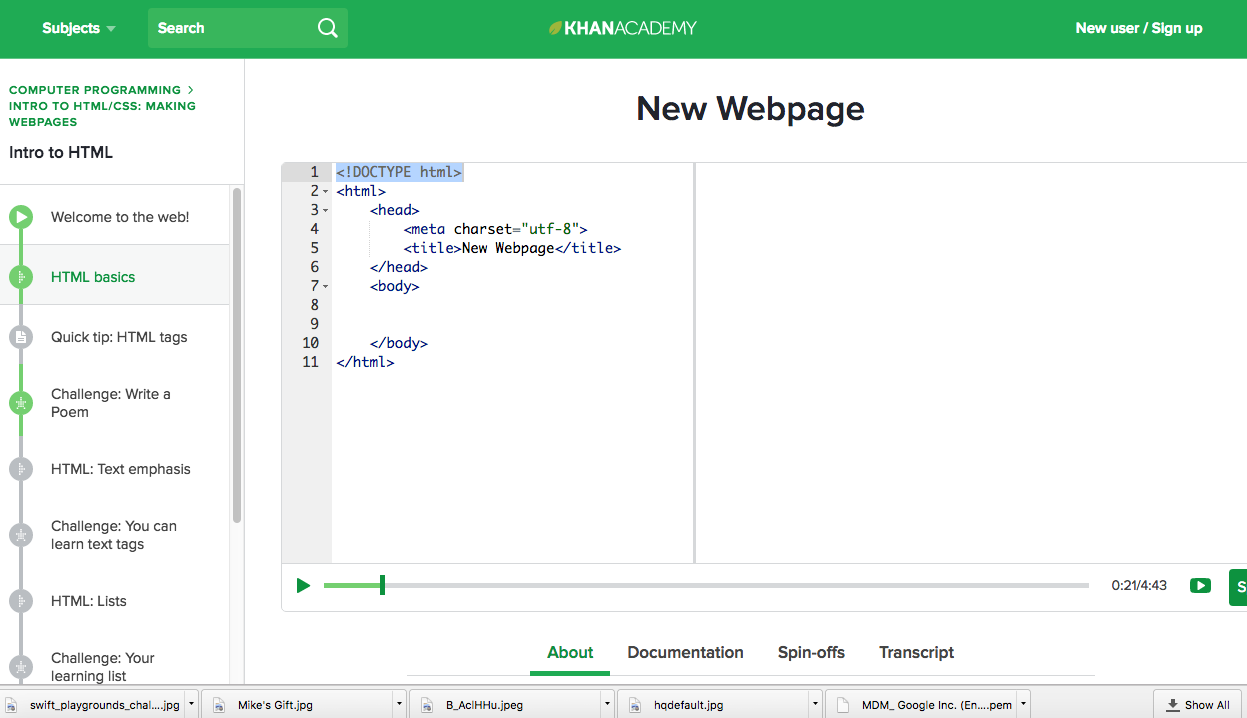Click the Computer Programming breadcrumb link

(95, 90)
